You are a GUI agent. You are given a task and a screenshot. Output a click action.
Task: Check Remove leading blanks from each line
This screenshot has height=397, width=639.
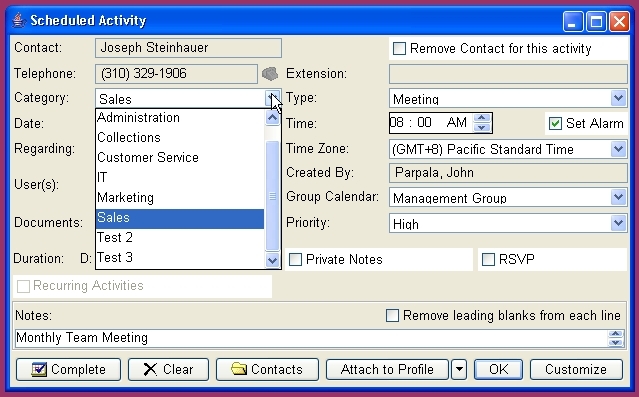(x=392, y=315)
